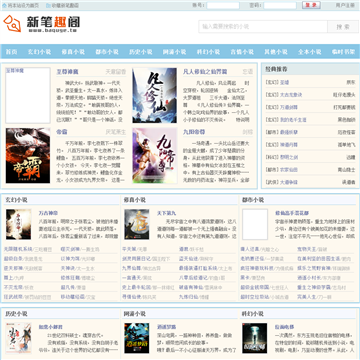Open the 天下第九 title link
Screen dimensions: 360x360
click(x=166, y=213)
